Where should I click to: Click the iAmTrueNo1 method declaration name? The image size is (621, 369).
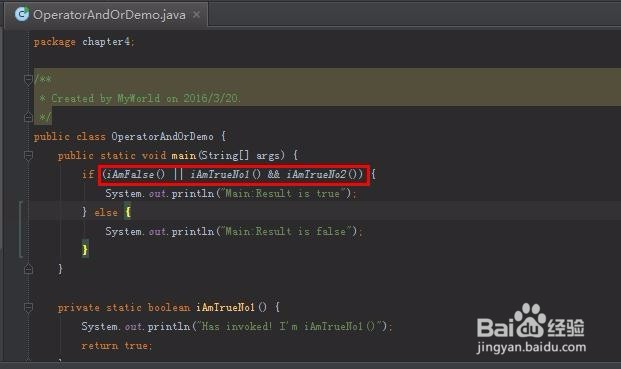(225, 307)
